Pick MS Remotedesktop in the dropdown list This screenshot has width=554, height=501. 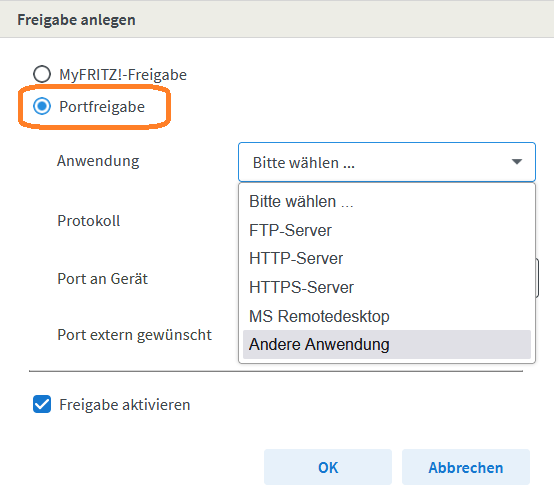coord(387,316)
